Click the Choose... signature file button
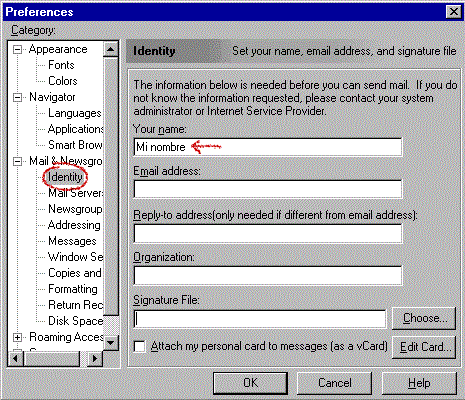The image size is (465, 400). (424, 318)
